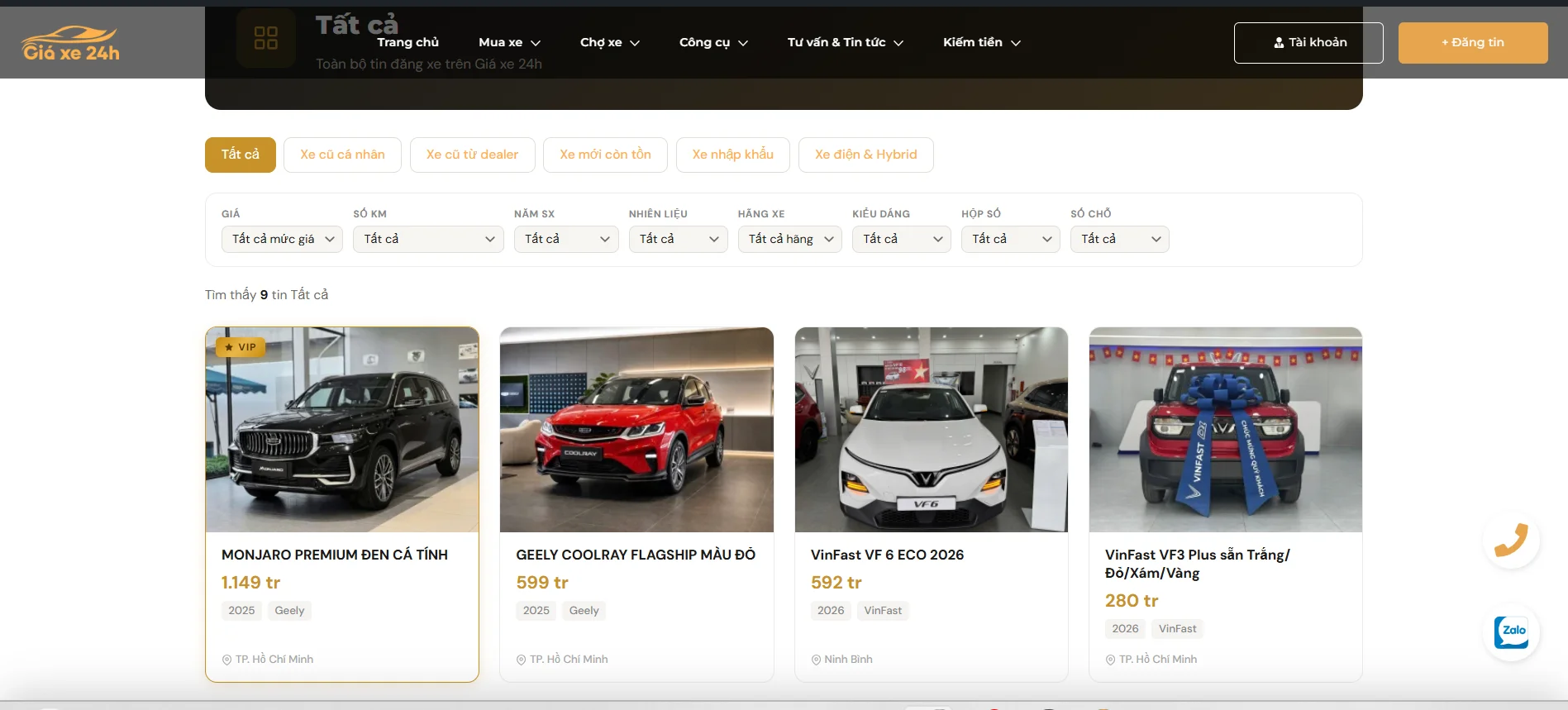This screenshot has width=1568, height=710.
Task: Open VinFast VF3 Plus sẵn Trắng listing title
Action: point(1198,564)
